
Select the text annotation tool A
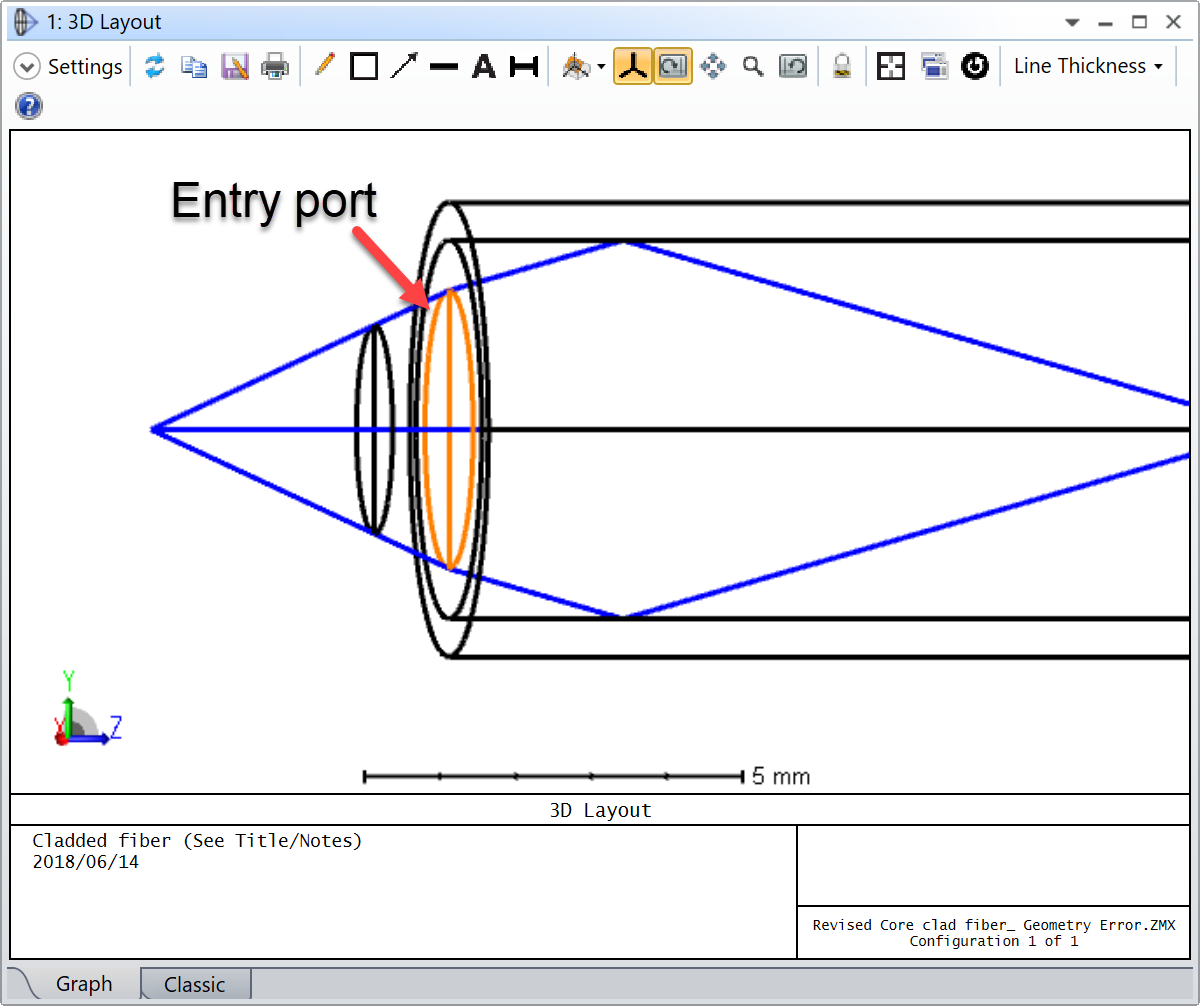(x=484, y=67)
